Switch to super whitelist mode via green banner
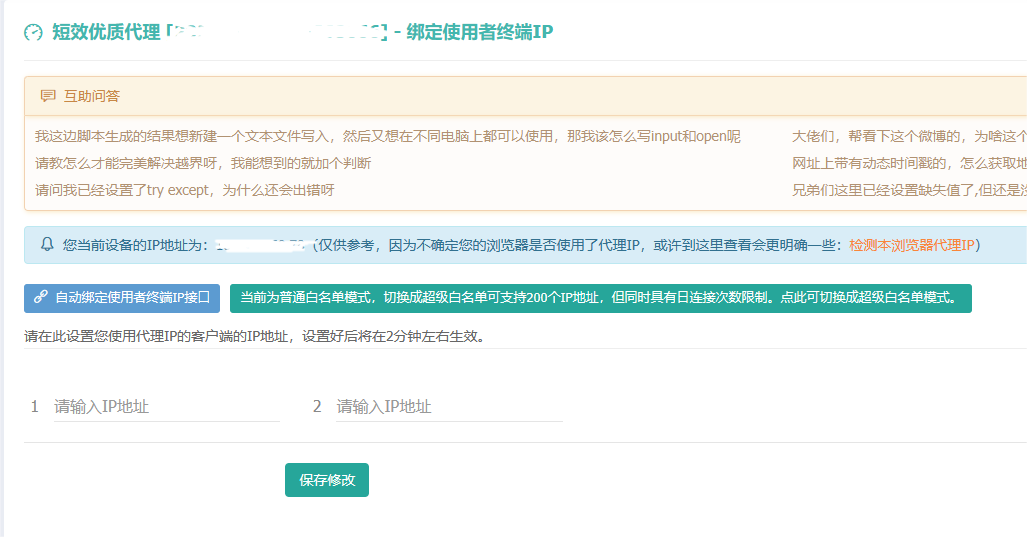Image resolution: width=1027 pixels, height=537 pixels. point(601,298)
